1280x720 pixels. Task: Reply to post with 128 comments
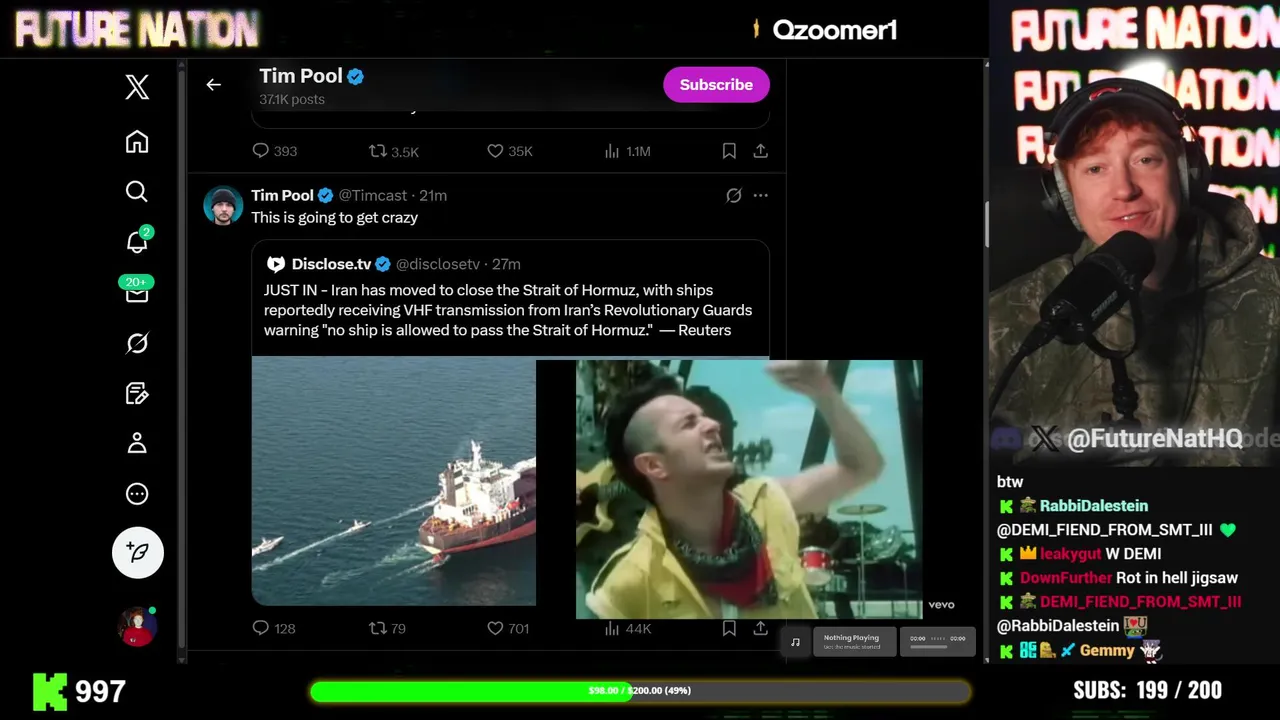pyautogui.click(x=273, y=628)
